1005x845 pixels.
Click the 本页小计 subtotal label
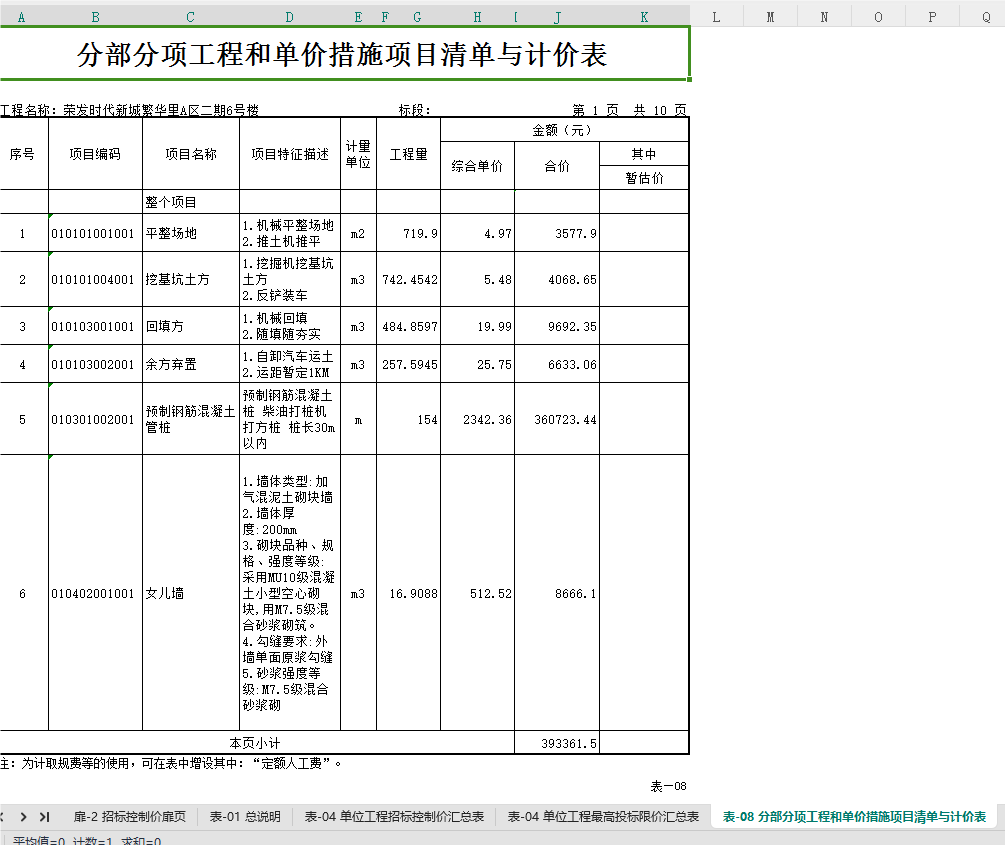255,743
